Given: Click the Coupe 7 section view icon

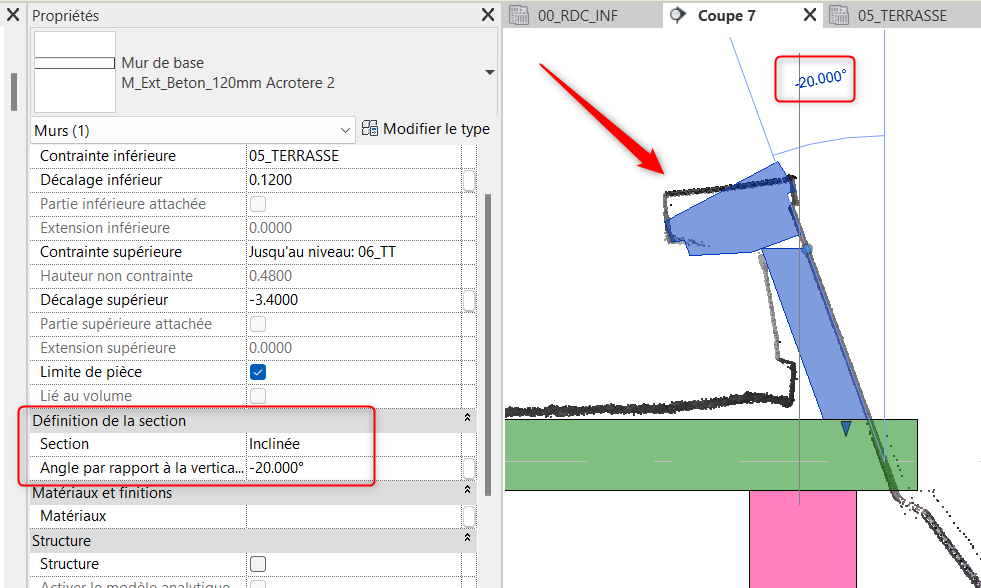Looking at the screenshot, I should [x=678, y=15].
